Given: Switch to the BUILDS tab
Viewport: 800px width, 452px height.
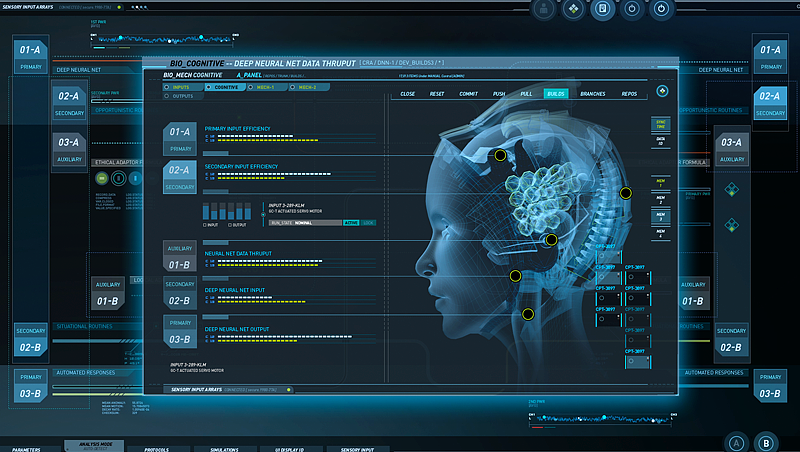Looking at the screenshot, I should coord(555,93).
